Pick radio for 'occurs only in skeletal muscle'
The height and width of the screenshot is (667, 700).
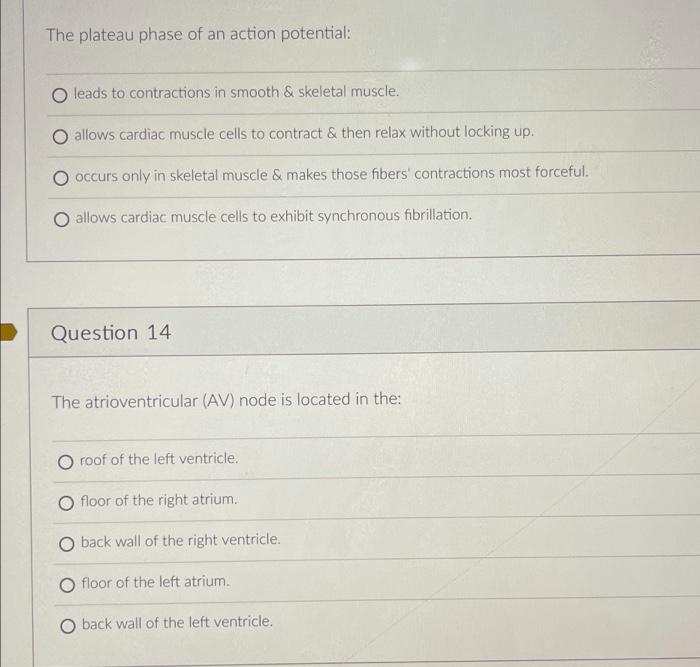[61, 178]
